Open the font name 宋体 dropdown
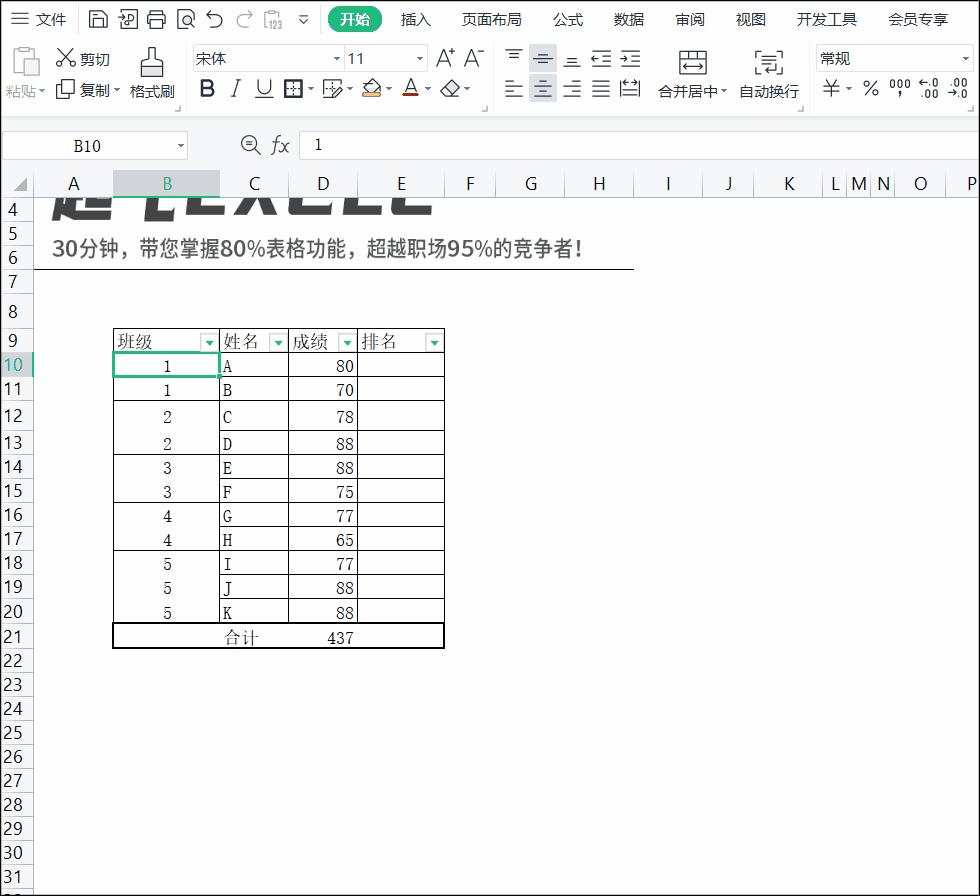 tap(337, 59)
